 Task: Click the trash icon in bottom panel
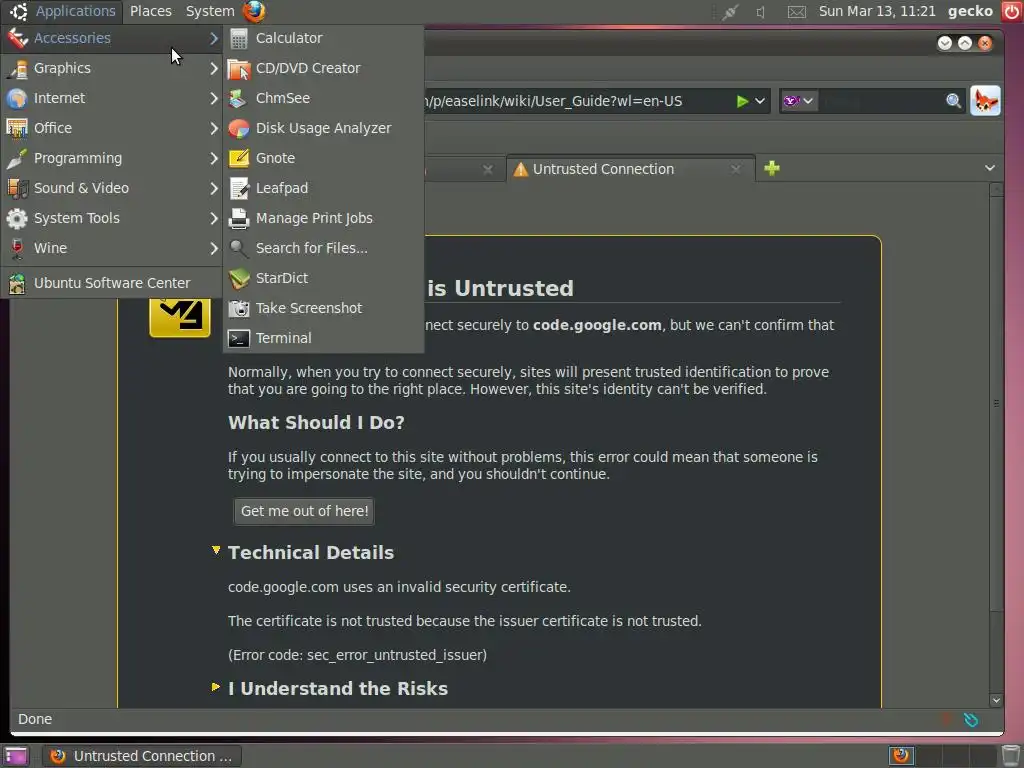pos(1011,756)
